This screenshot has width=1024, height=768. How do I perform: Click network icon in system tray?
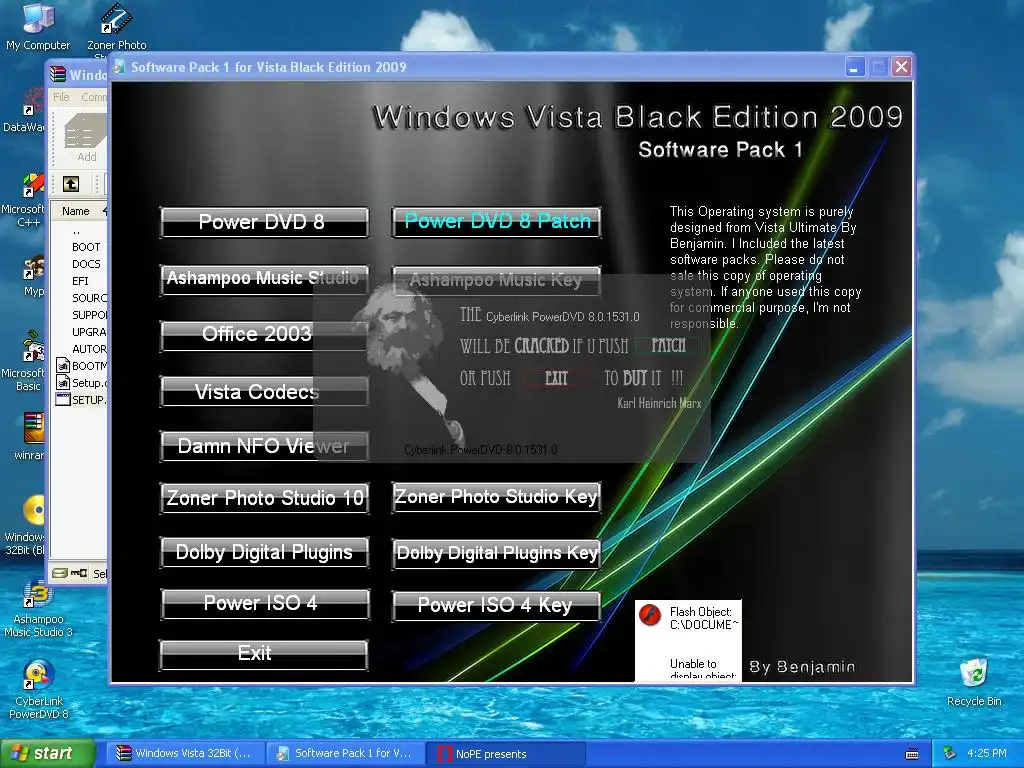(950, 753)
